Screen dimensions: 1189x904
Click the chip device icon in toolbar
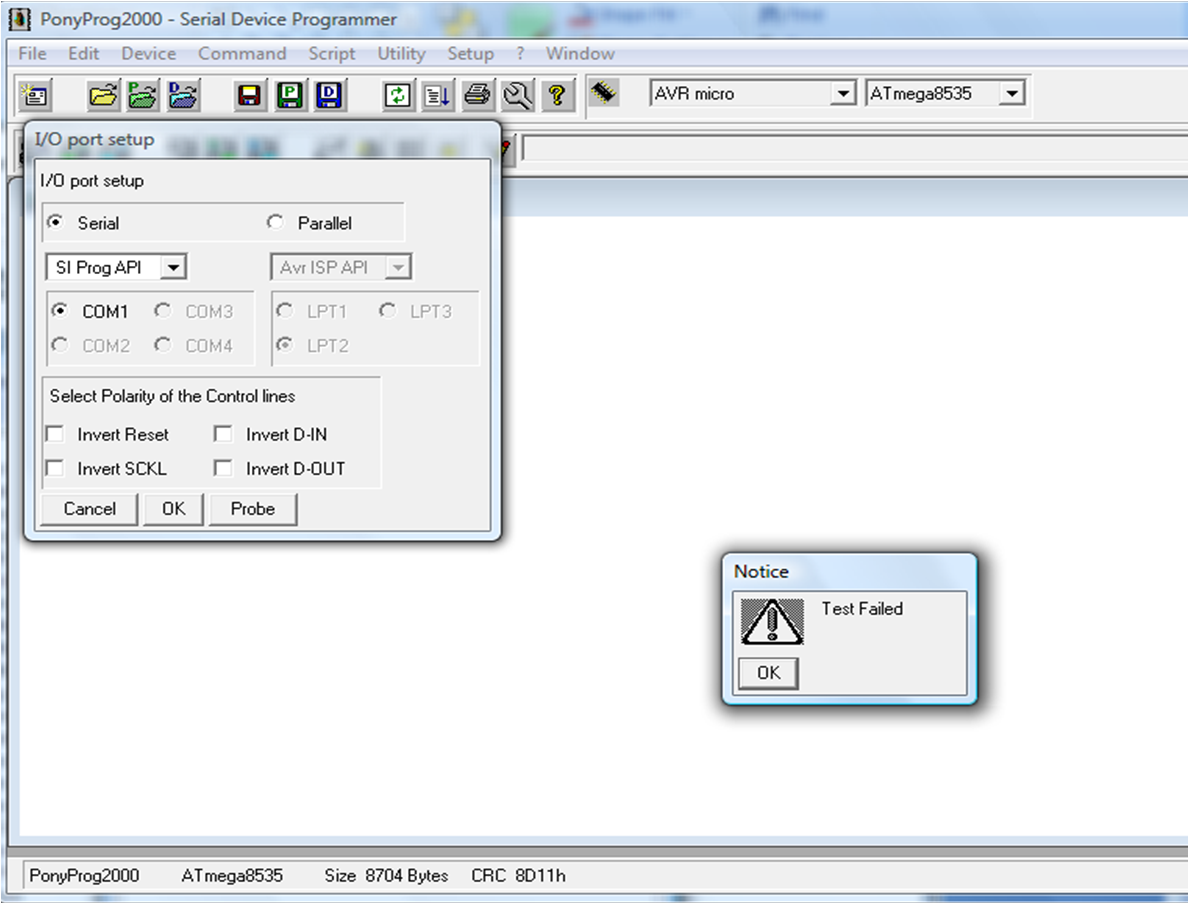[x=604, y=93]
